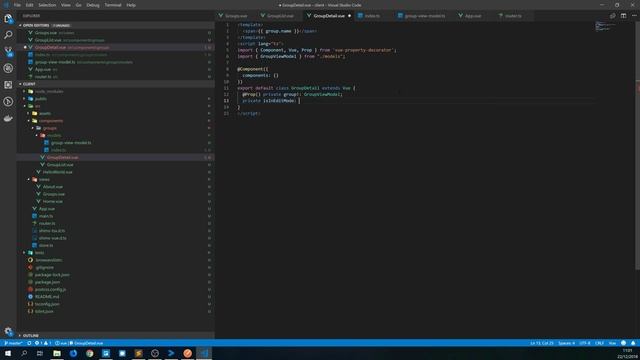
Task: Click the feedback smiley in status bar
Action: pyautogui.click(x=623, y=343)
